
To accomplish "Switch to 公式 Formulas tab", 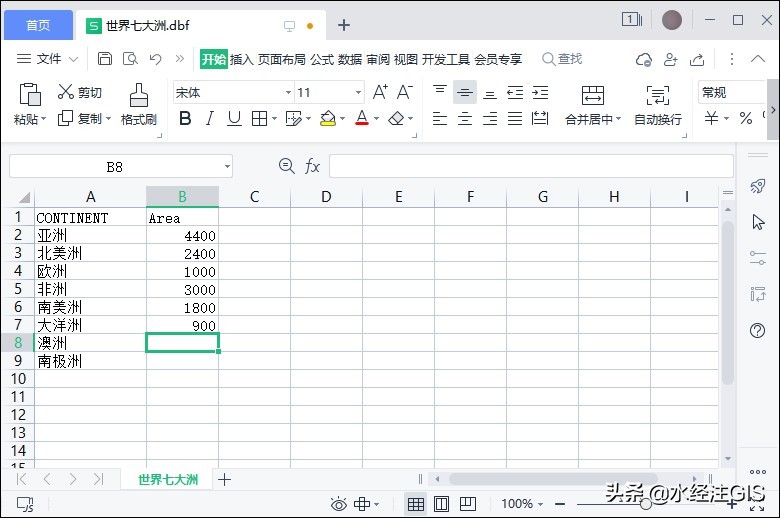I will pyautogui.click(x=322, y=59).
